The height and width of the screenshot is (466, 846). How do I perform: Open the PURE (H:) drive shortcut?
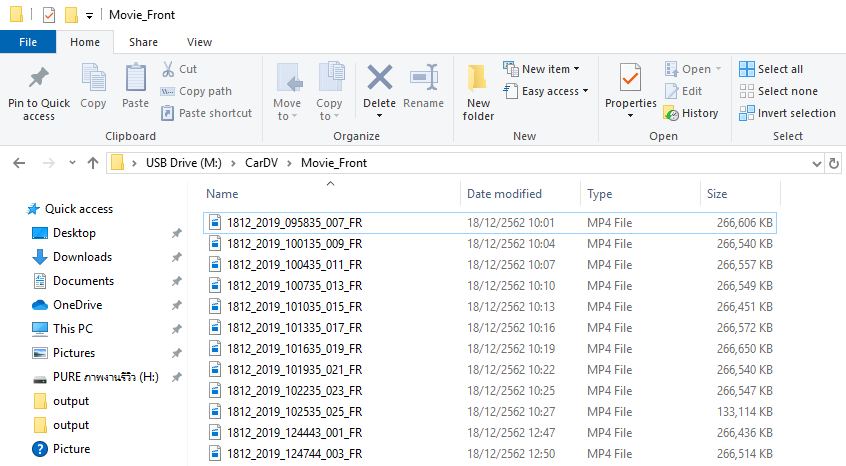pyautogui.click(x=95, y=377)
